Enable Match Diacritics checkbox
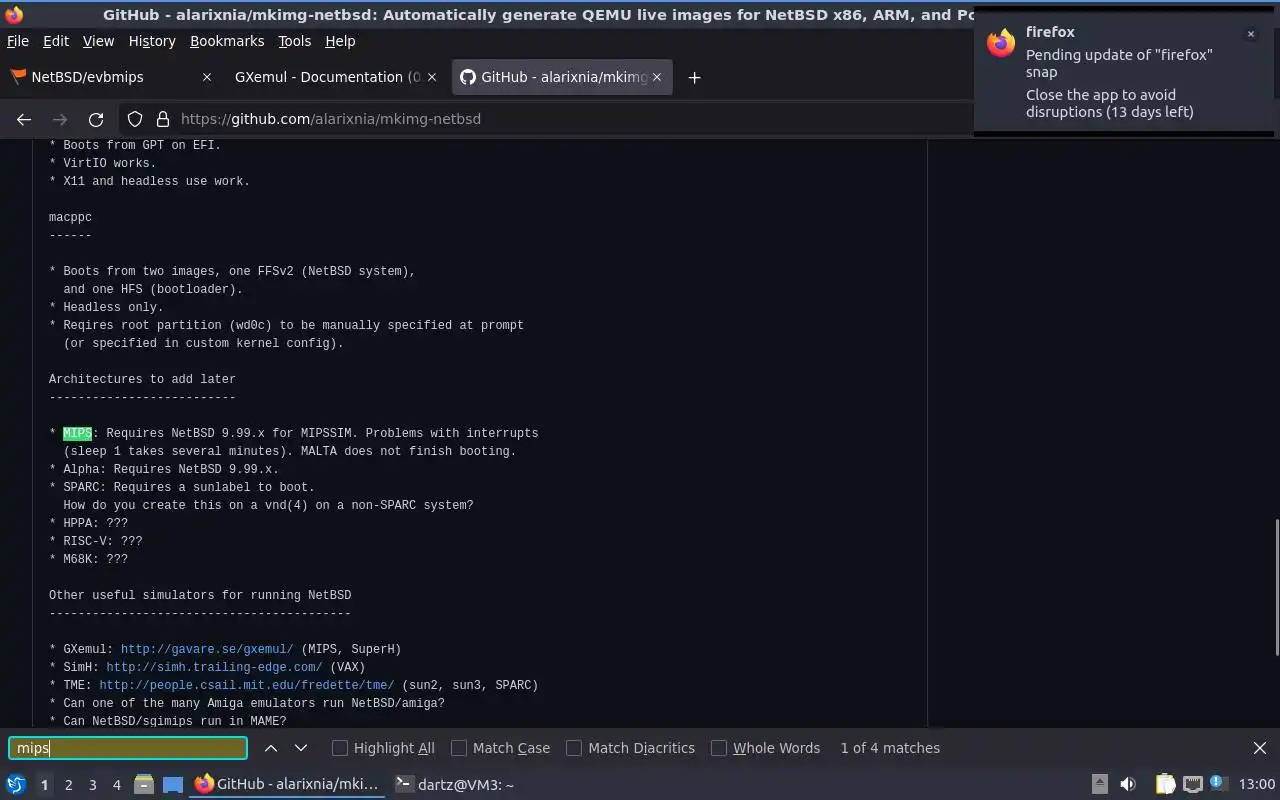The width and height of the screenshot is (1280, 800). 574,748
